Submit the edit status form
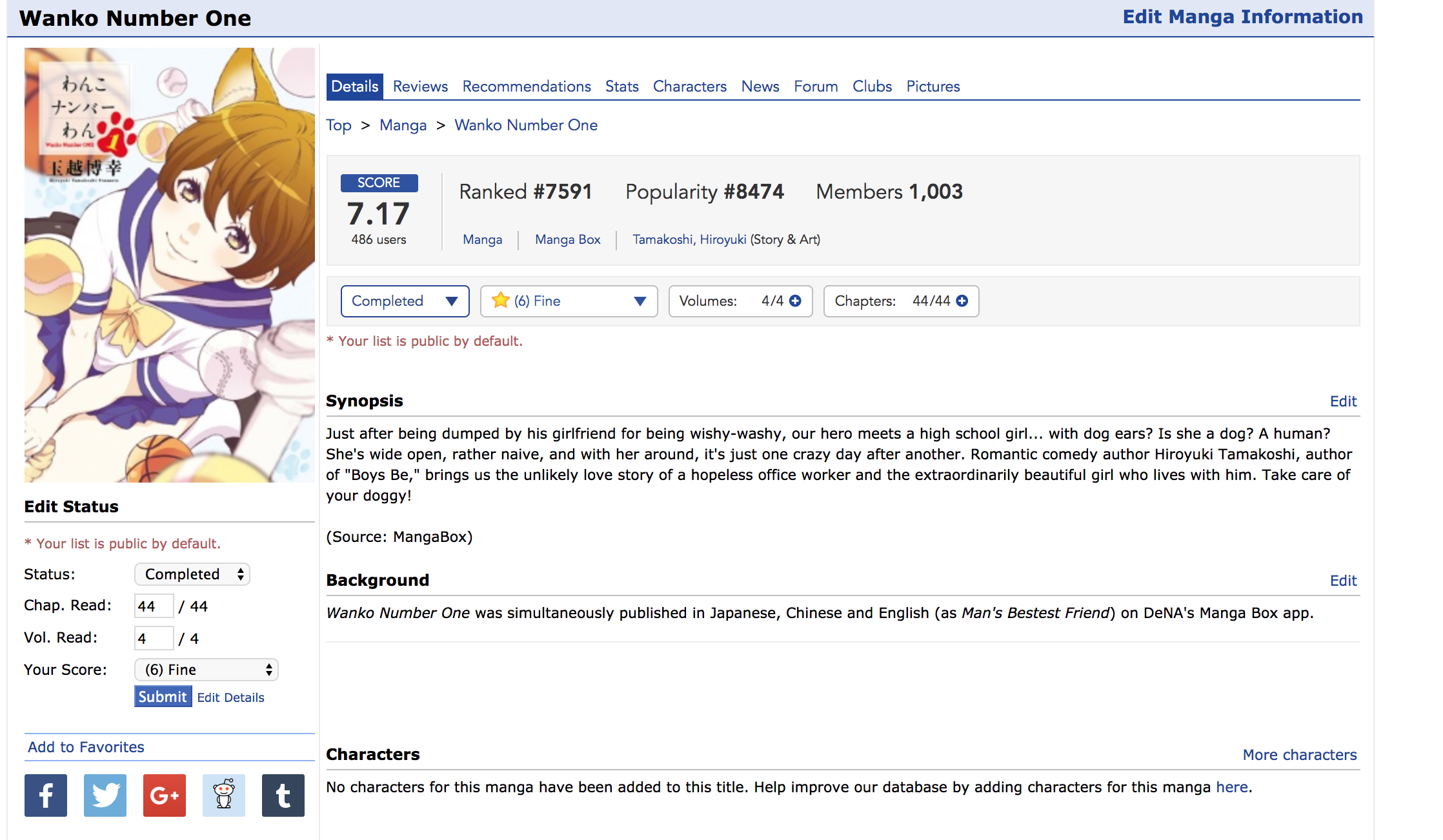1443x840 pixels. 163,697
